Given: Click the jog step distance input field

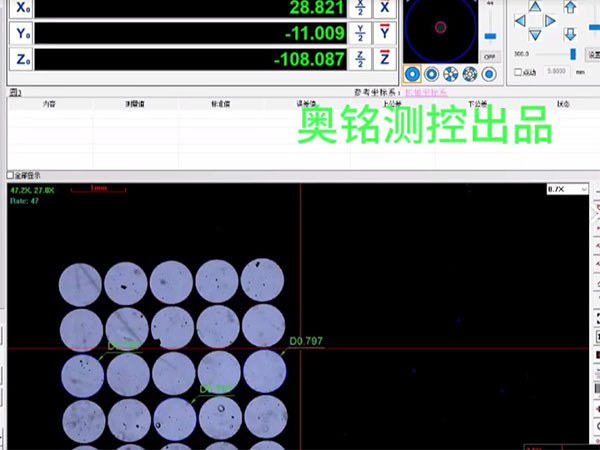Looking at the screenshot, I should pyautogui.click(x=556, y=72).
